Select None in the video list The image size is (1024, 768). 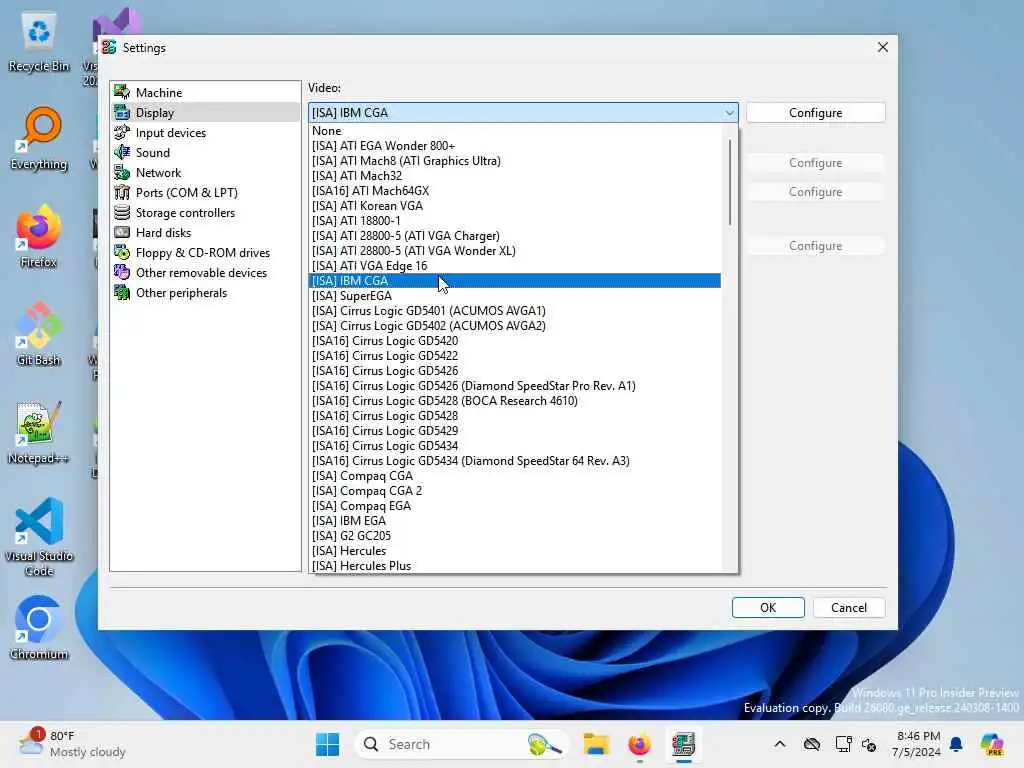[515, 131]
